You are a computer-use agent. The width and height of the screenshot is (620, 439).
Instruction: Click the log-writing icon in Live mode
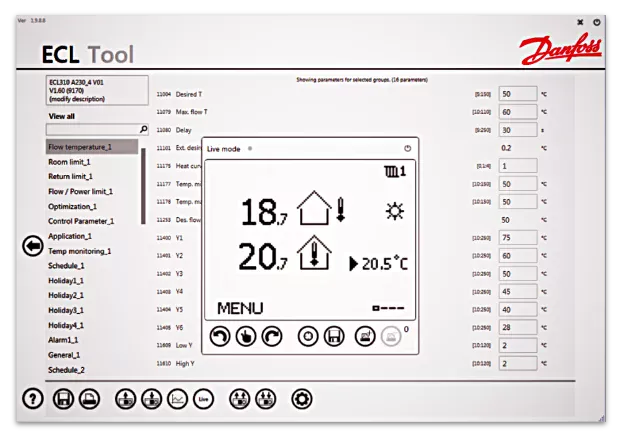(x=365, y=337)
